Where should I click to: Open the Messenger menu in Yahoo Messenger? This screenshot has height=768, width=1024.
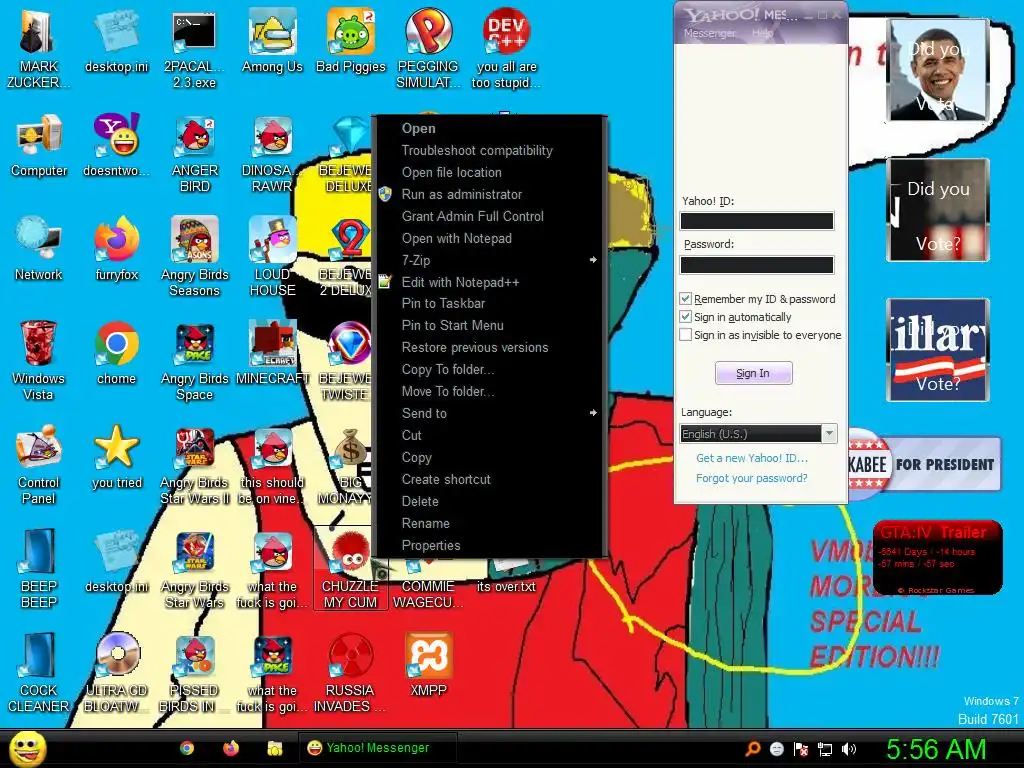point(709,33)
